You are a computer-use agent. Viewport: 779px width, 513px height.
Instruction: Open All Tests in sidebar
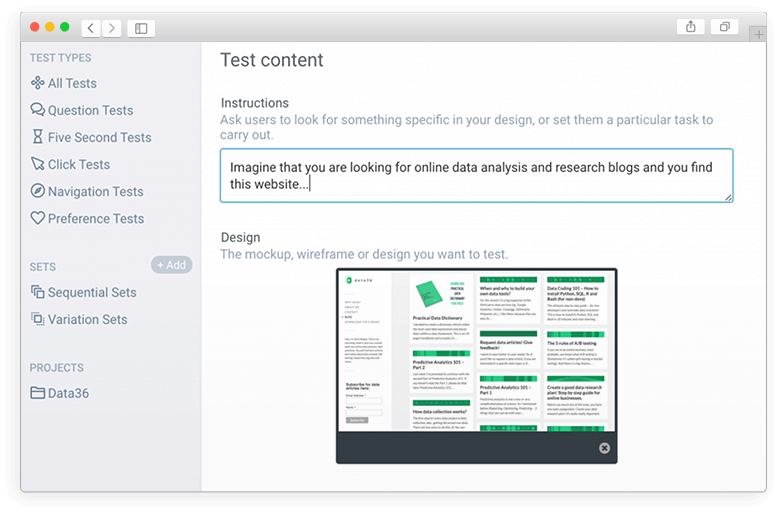point(64,83)
